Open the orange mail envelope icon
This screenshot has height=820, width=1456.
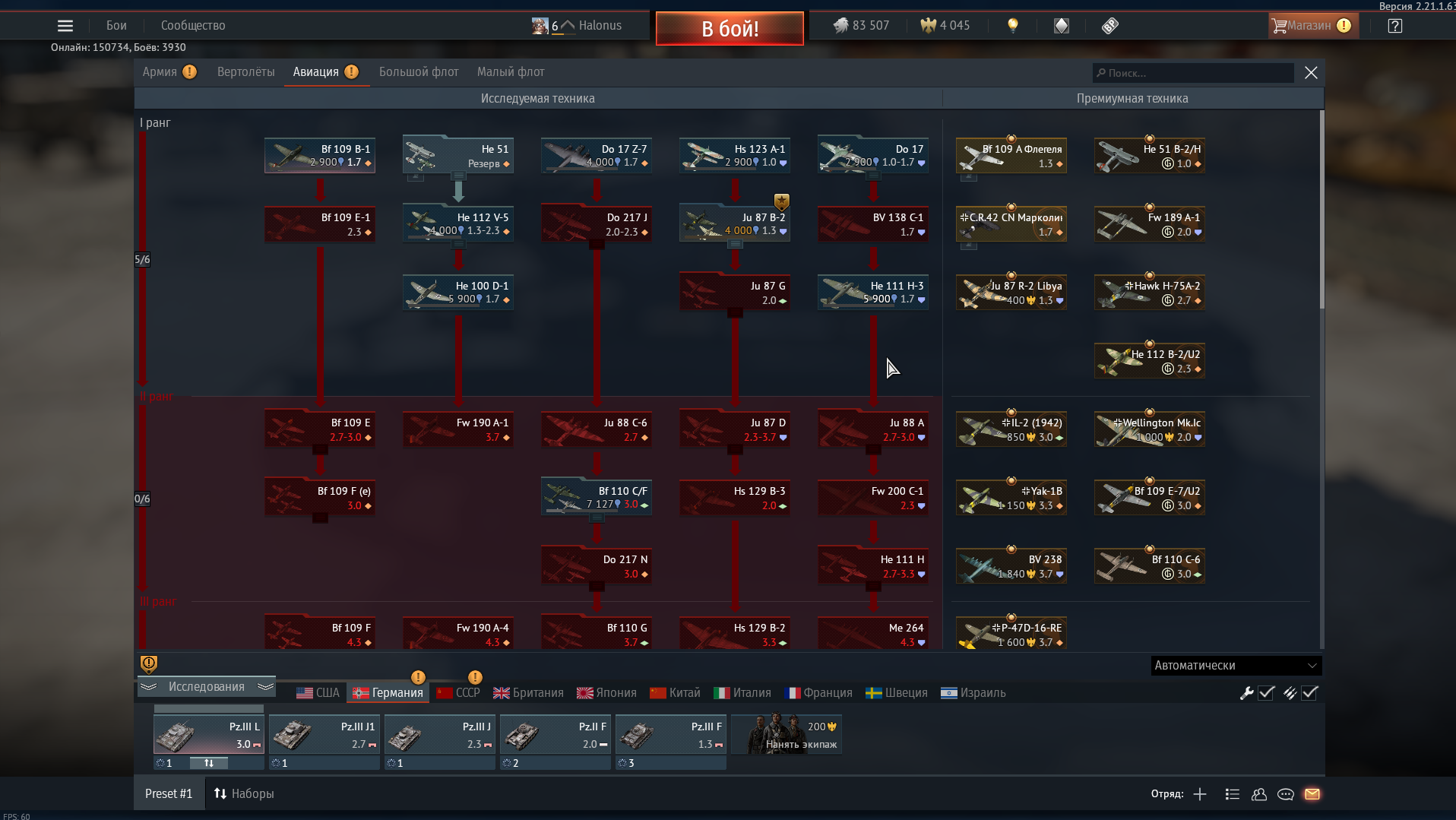[x=1312, y=794]
